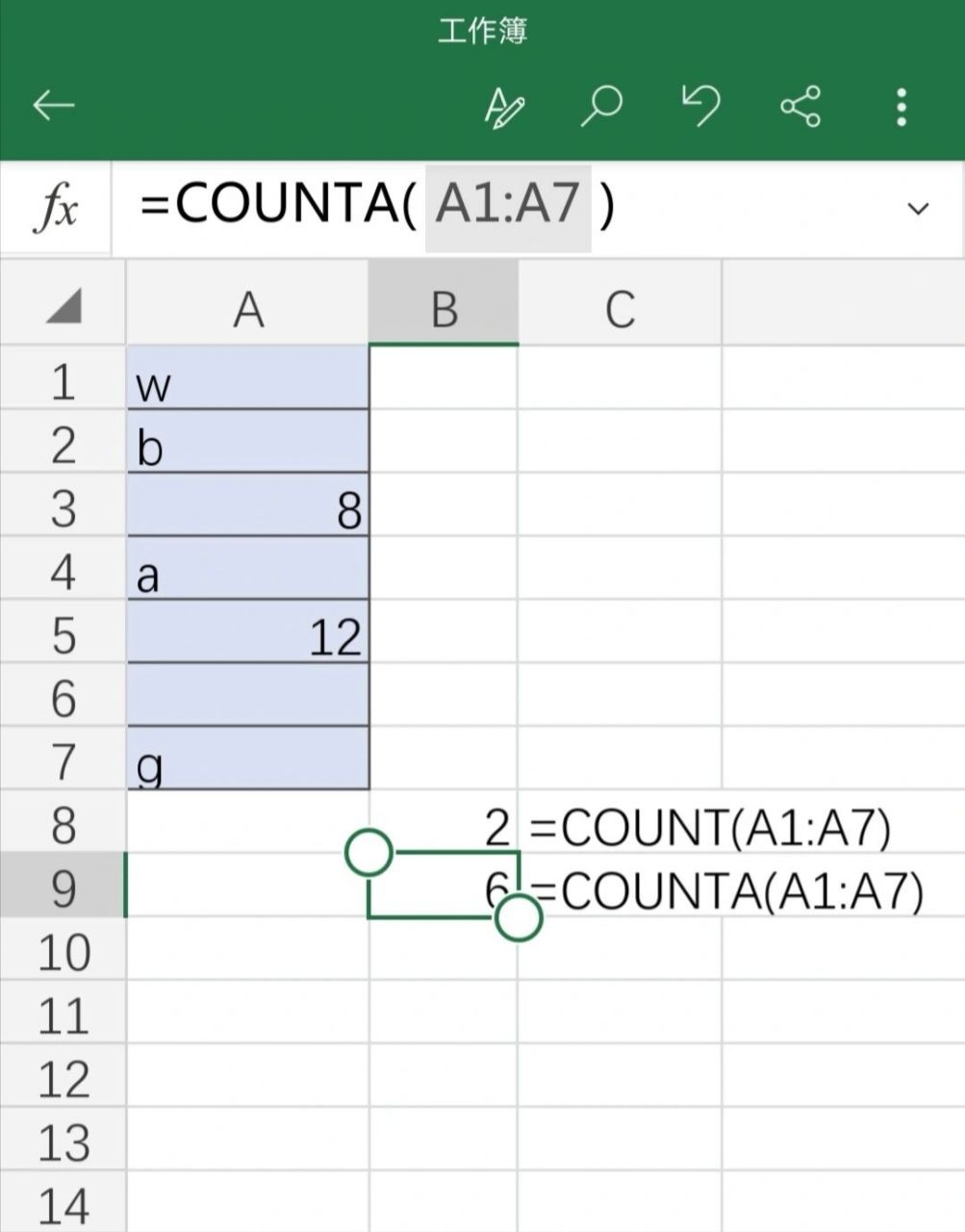
Task: Tap the fx function symbol
Action: [54, 205]
